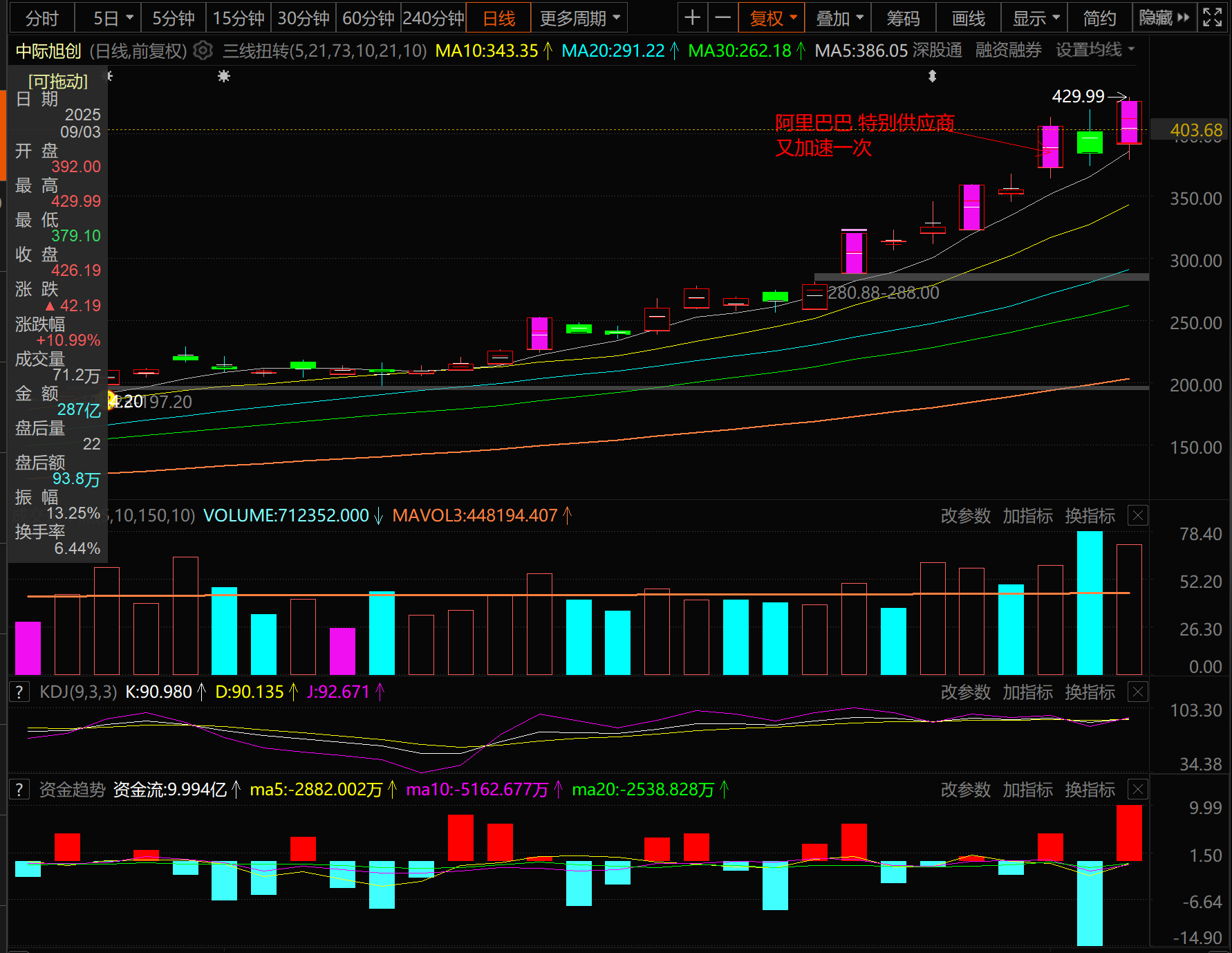This screenshot has height=953, width=1232.
Task: Click 换指标 in the KDJ panel
Action: 1090,692
